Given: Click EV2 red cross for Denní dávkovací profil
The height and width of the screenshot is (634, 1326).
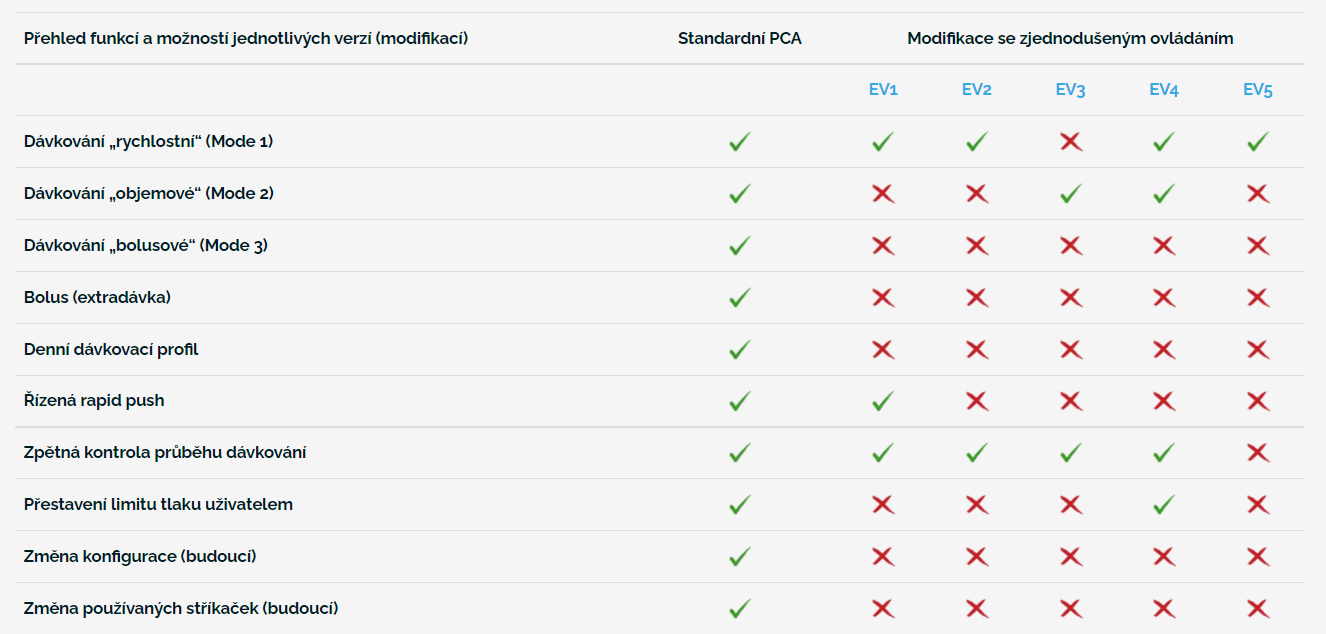Looking at the screenshot, I should [977, 349].
